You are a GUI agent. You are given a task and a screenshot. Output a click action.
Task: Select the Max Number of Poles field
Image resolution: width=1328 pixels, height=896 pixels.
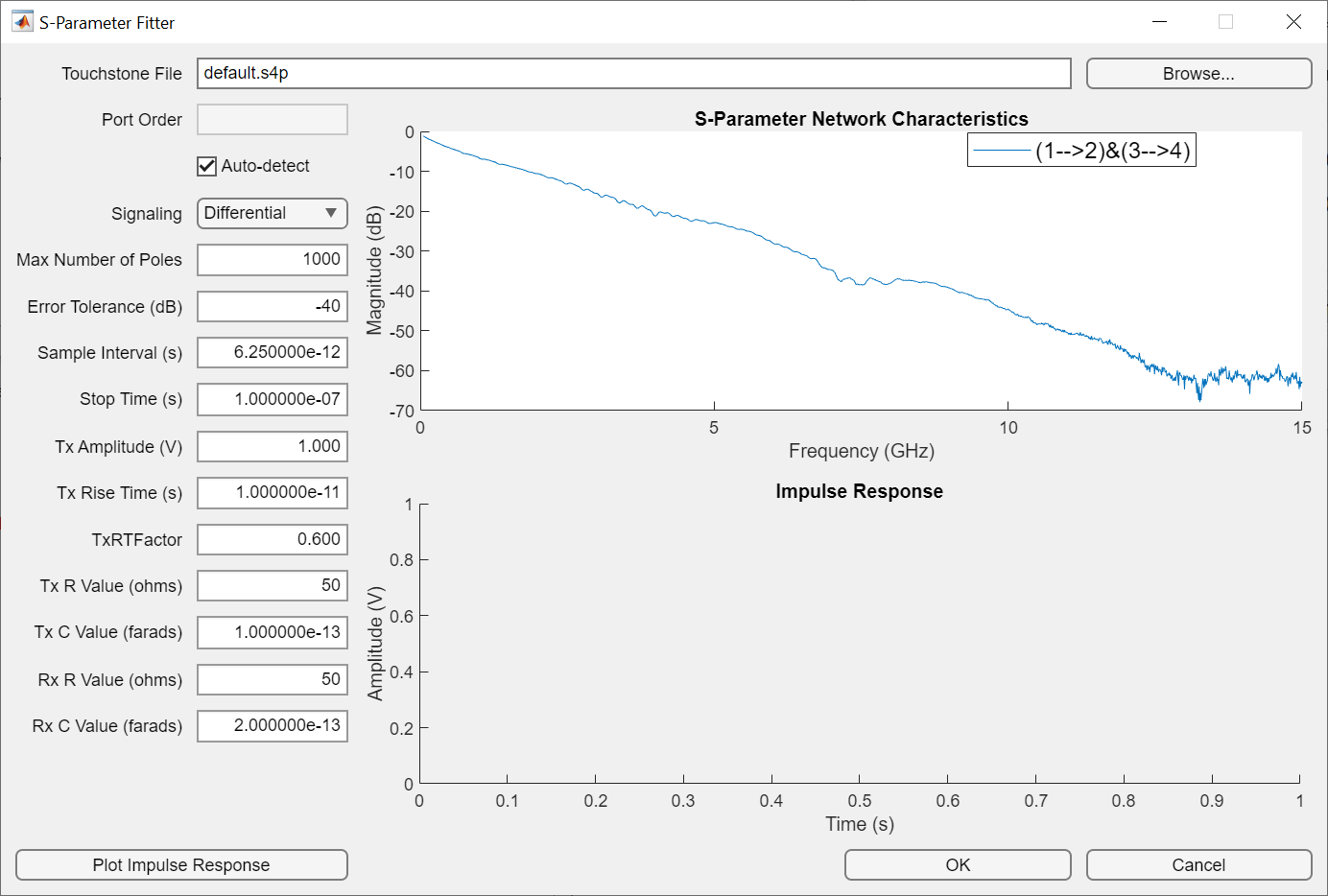coord(272,259)
